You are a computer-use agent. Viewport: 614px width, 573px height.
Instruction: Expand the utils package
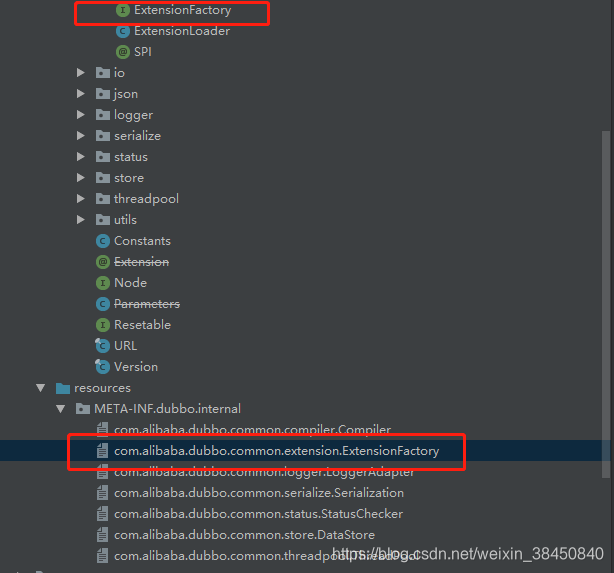[x=81, y=219]
